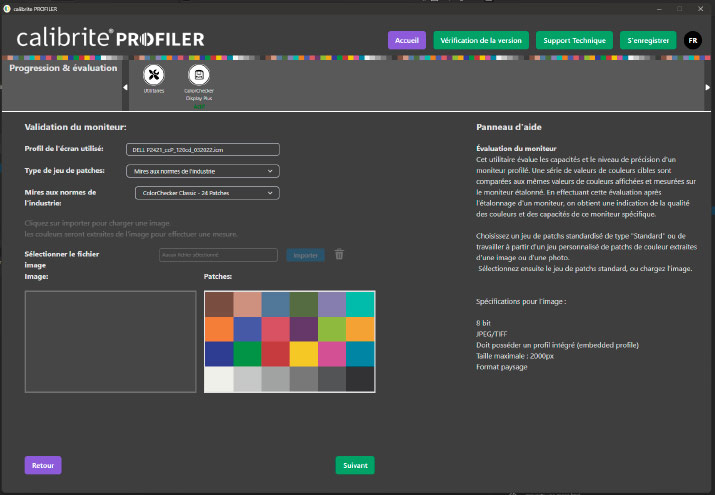Viewport: 715px width, 495px height.
Task: Minimize the calibrite PROFILER window
Action: tap(659, 8)
